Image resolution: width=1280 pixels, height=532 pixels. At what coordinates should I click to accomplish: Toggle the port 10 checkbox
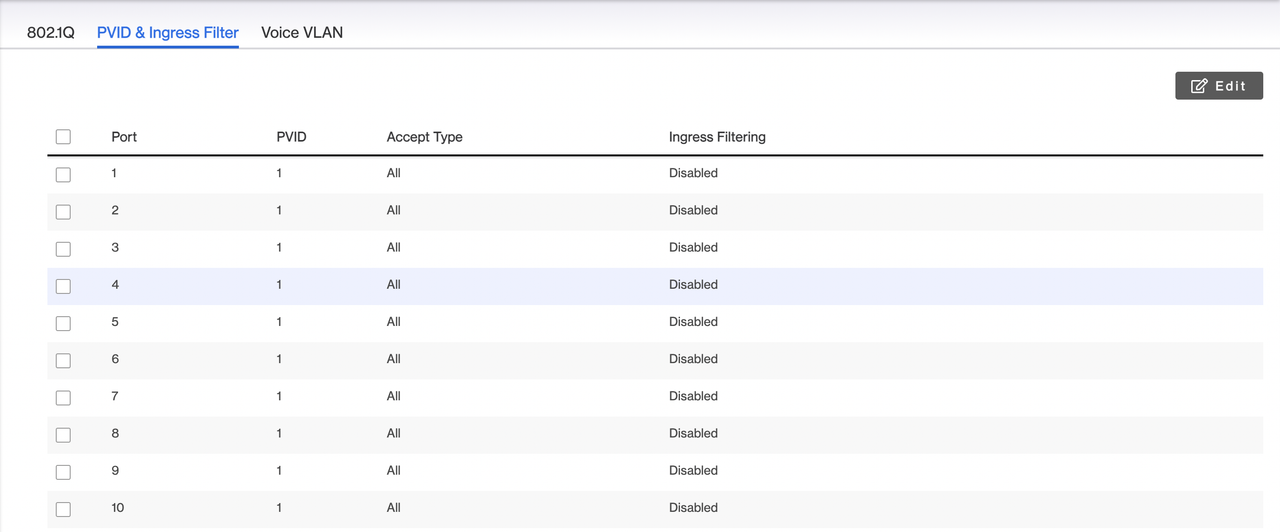coord(63,509)
